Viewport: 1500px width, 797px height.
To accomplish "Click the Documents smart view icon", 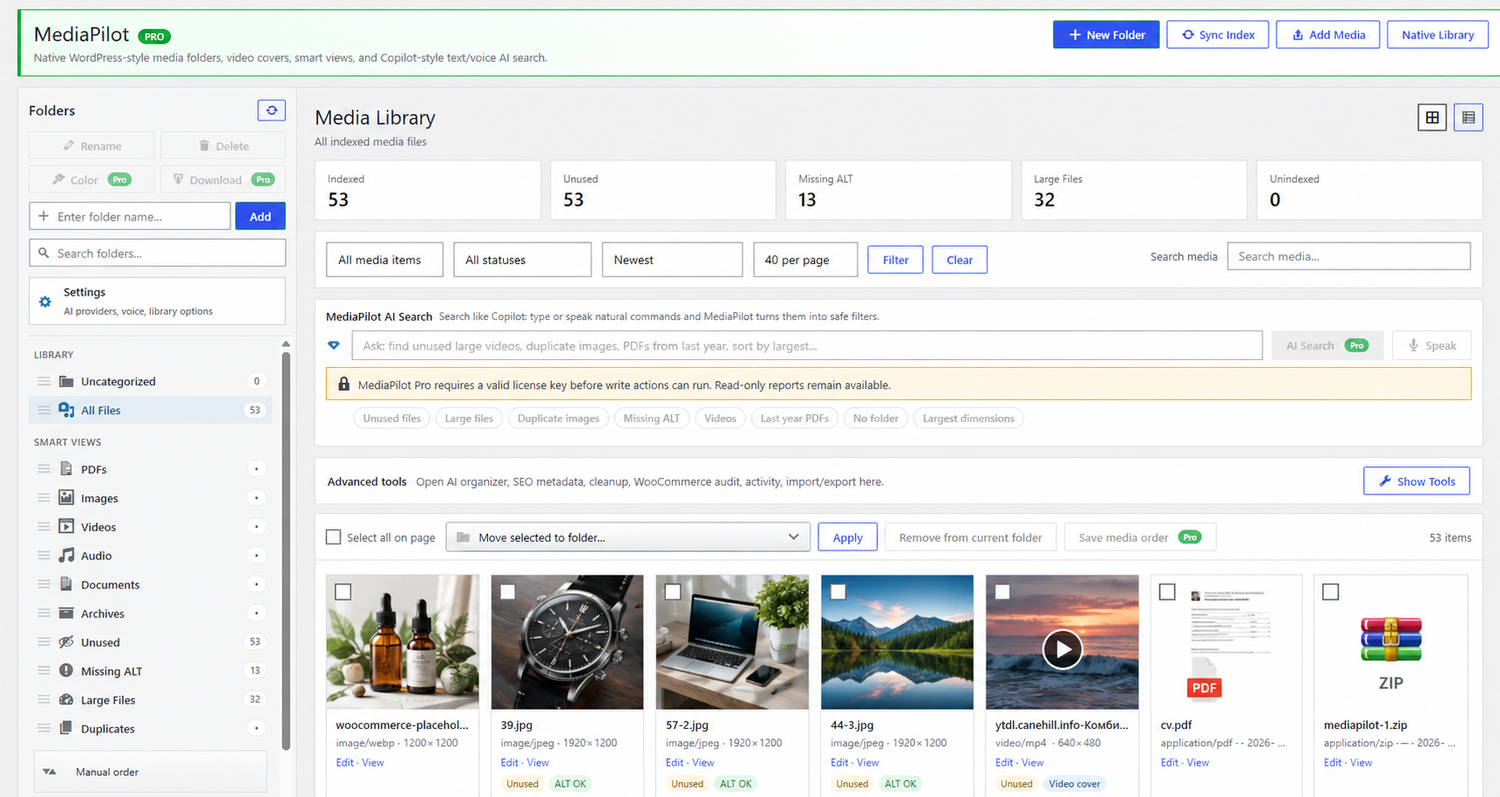I will (x=66, y=584).
